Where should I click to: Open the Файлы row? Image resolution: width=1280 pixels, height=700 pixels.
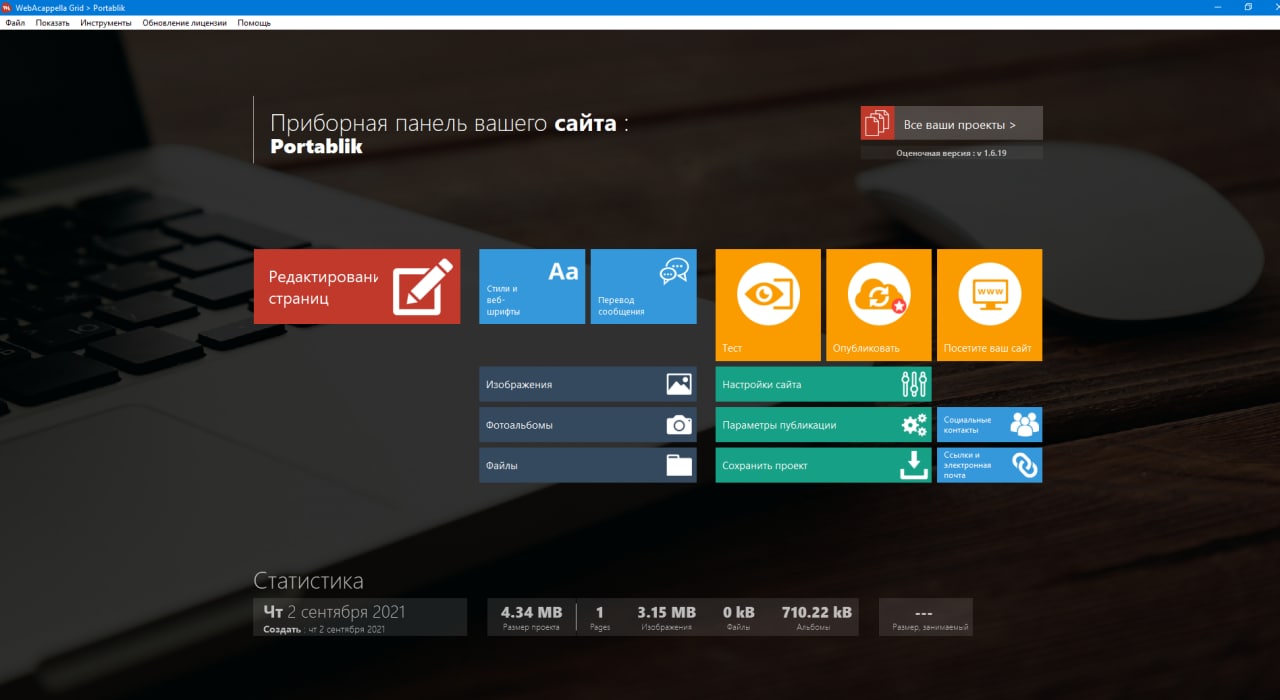[x=588, y=465]
